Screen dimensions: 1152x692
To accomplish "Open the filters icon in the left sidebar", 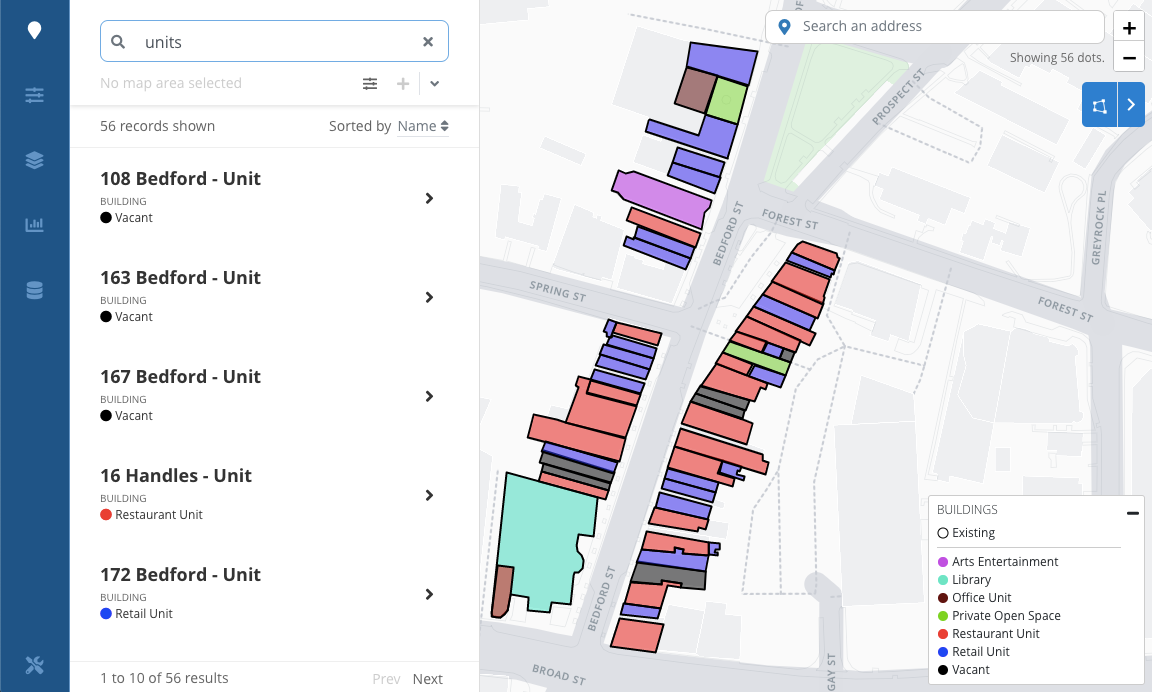I will pos(34,95).
